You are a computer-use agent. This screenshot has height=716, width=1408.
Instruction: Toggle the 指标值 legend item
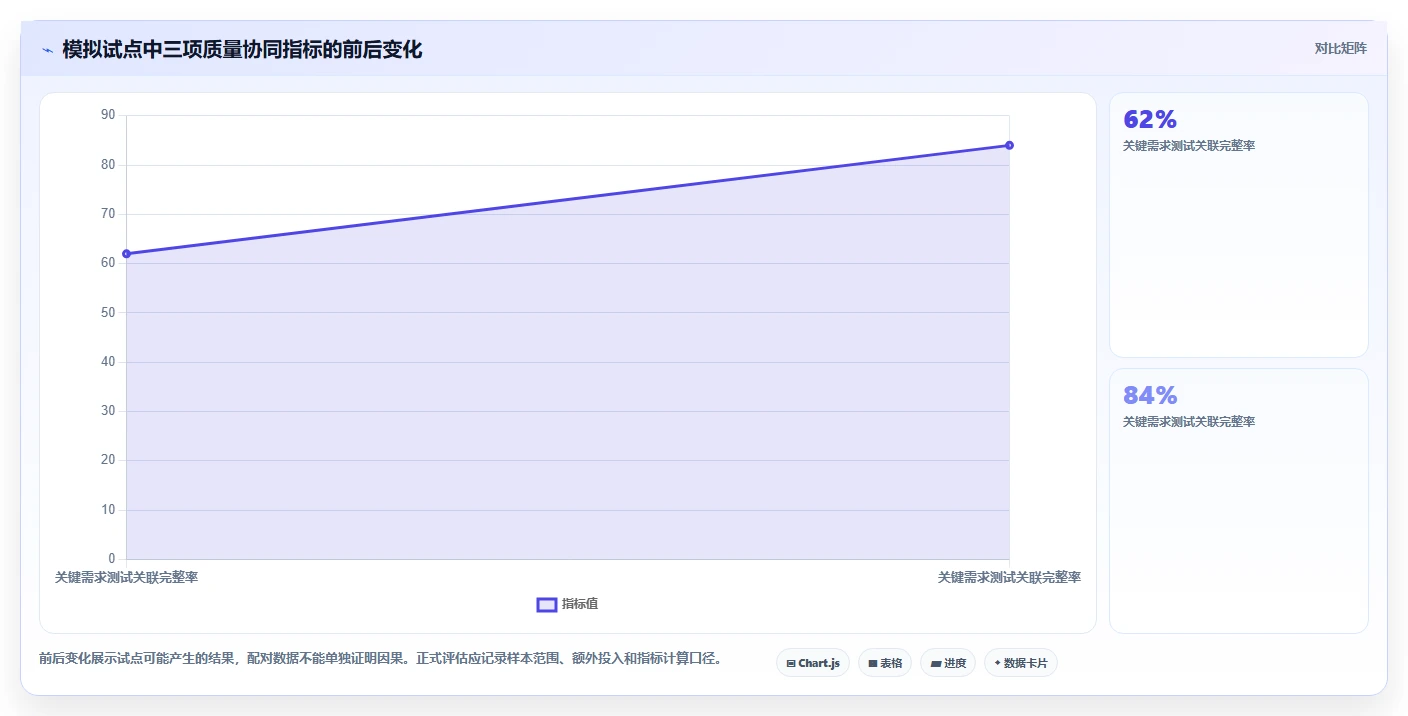pyautogui.click(x=567, y=604)
